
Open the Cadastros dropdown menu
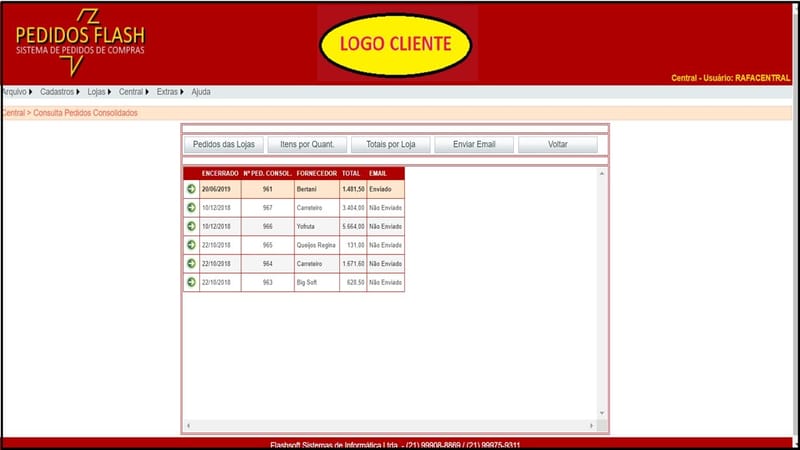[x=59, y=92]
